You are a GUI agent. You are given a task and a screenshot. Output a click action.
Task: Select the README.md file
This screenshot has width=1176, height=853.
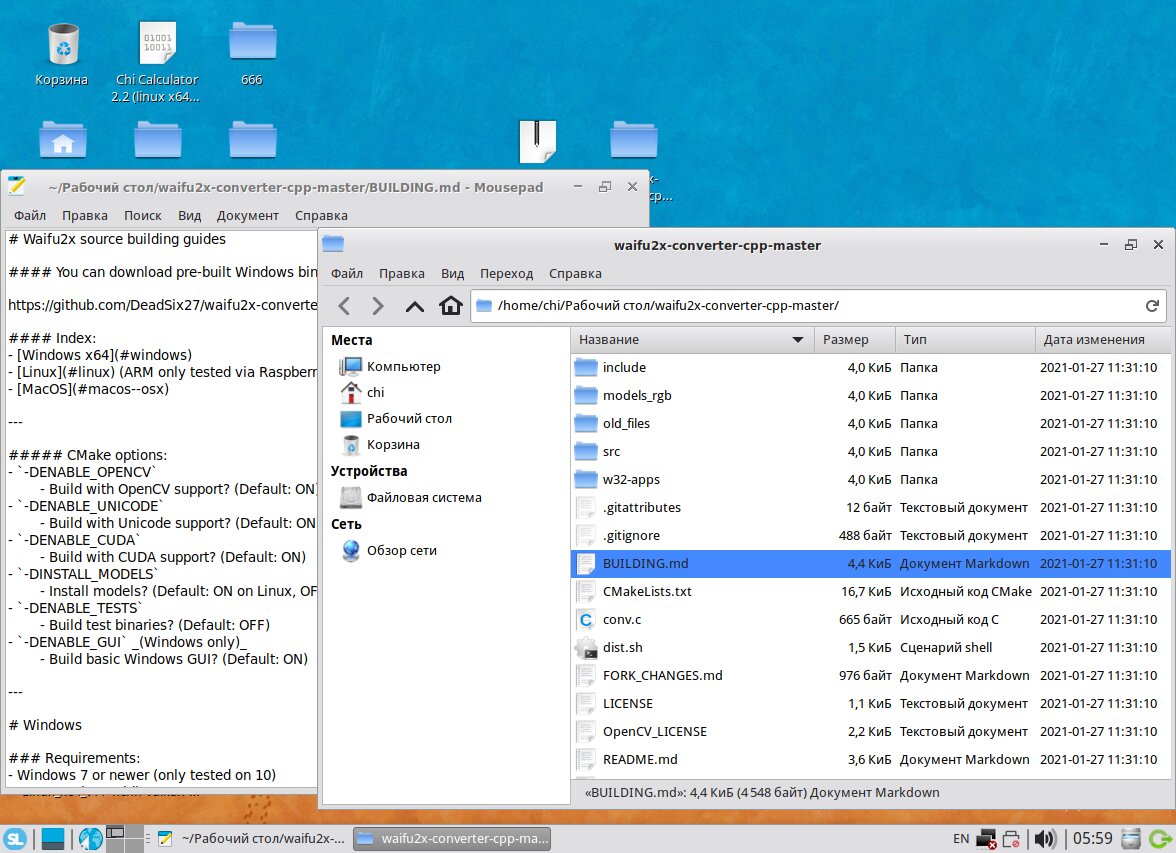tap(639, 760)
